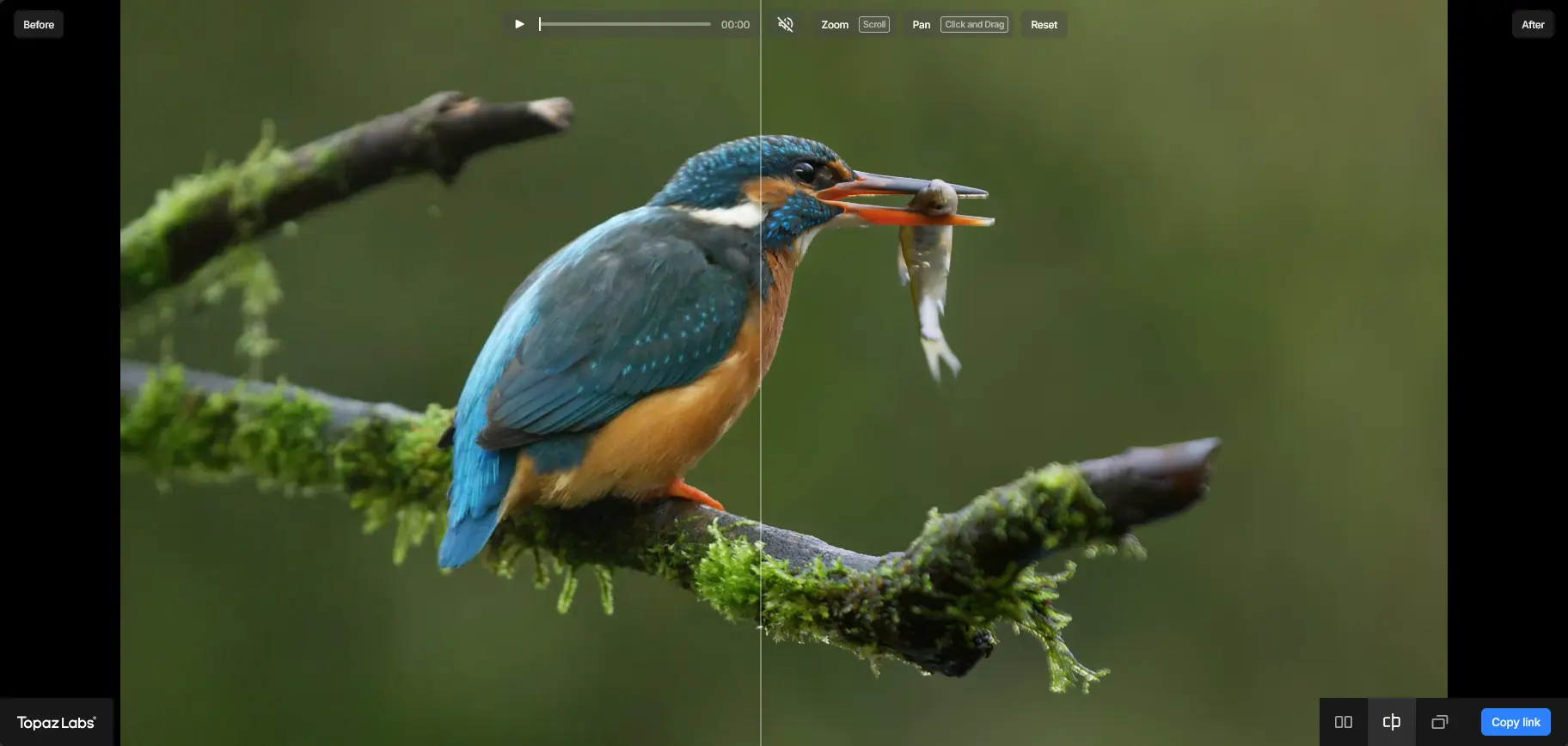Click the vertical before/after divider line
The image size is (1568, 746).
[761, 387]
